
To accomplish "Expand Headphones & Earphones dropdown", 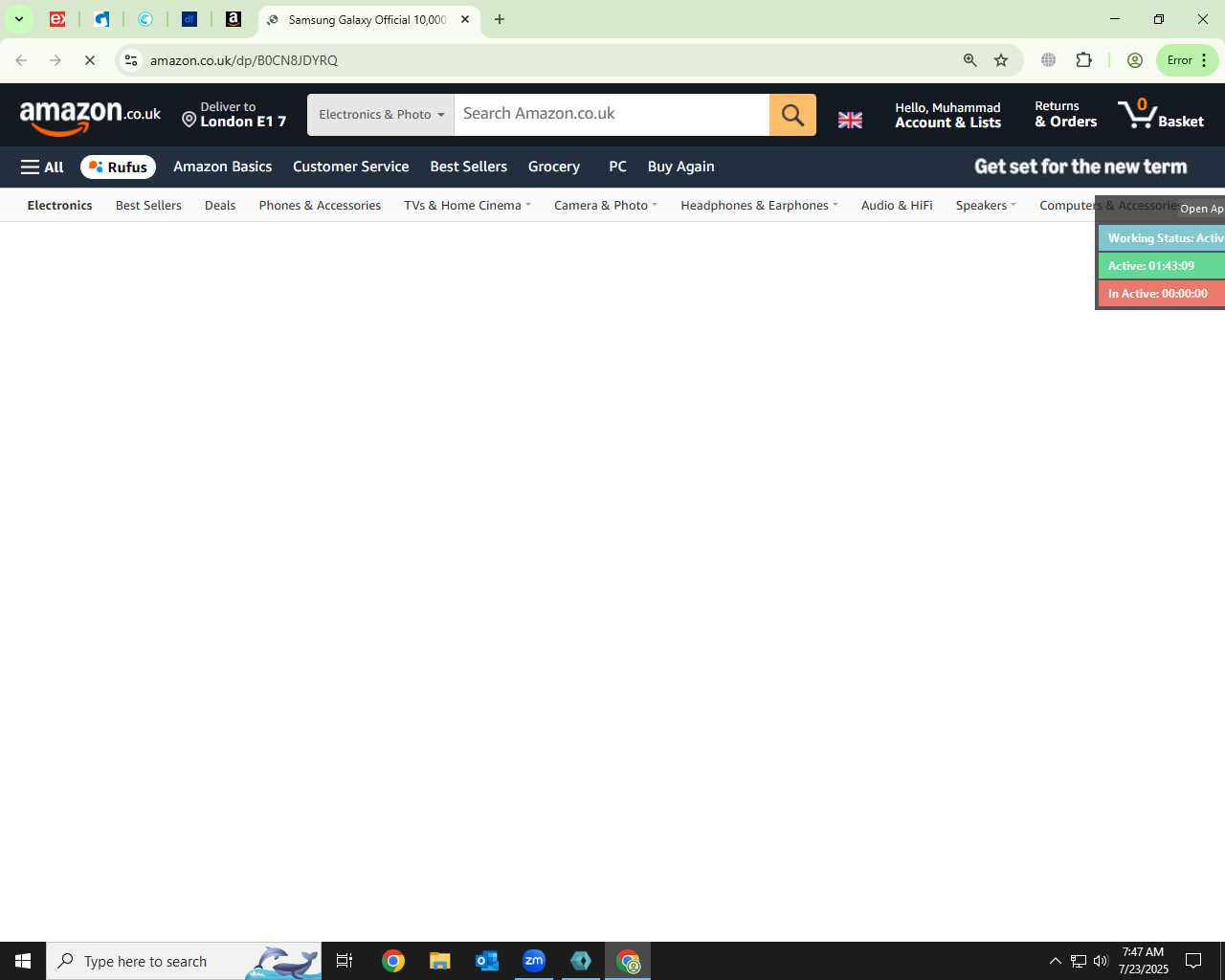I will click(759, 205).
